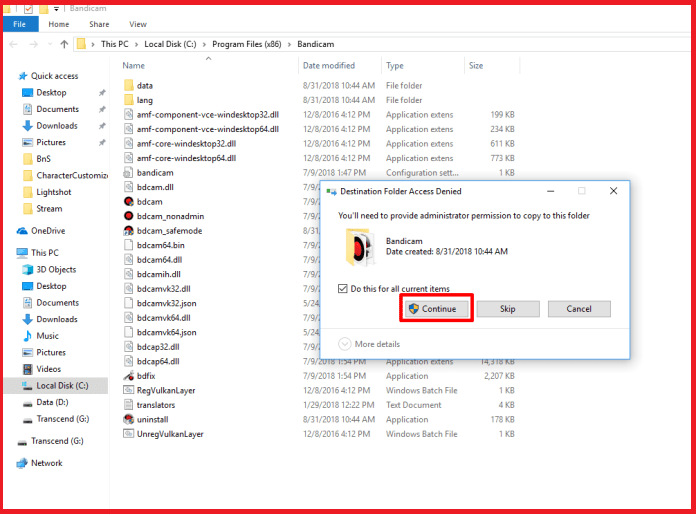Open Local Disk (C:) in sidebar
Screen dimensions: 696x515
(55, 385)
